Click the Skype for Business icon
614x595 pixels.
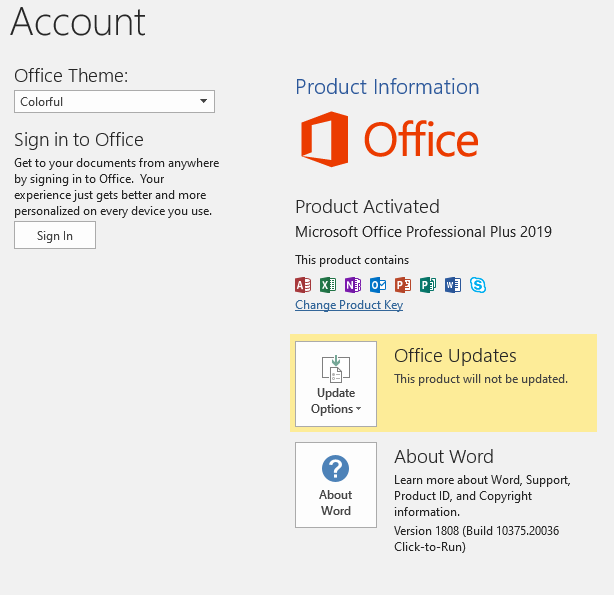tap(478, 285)
